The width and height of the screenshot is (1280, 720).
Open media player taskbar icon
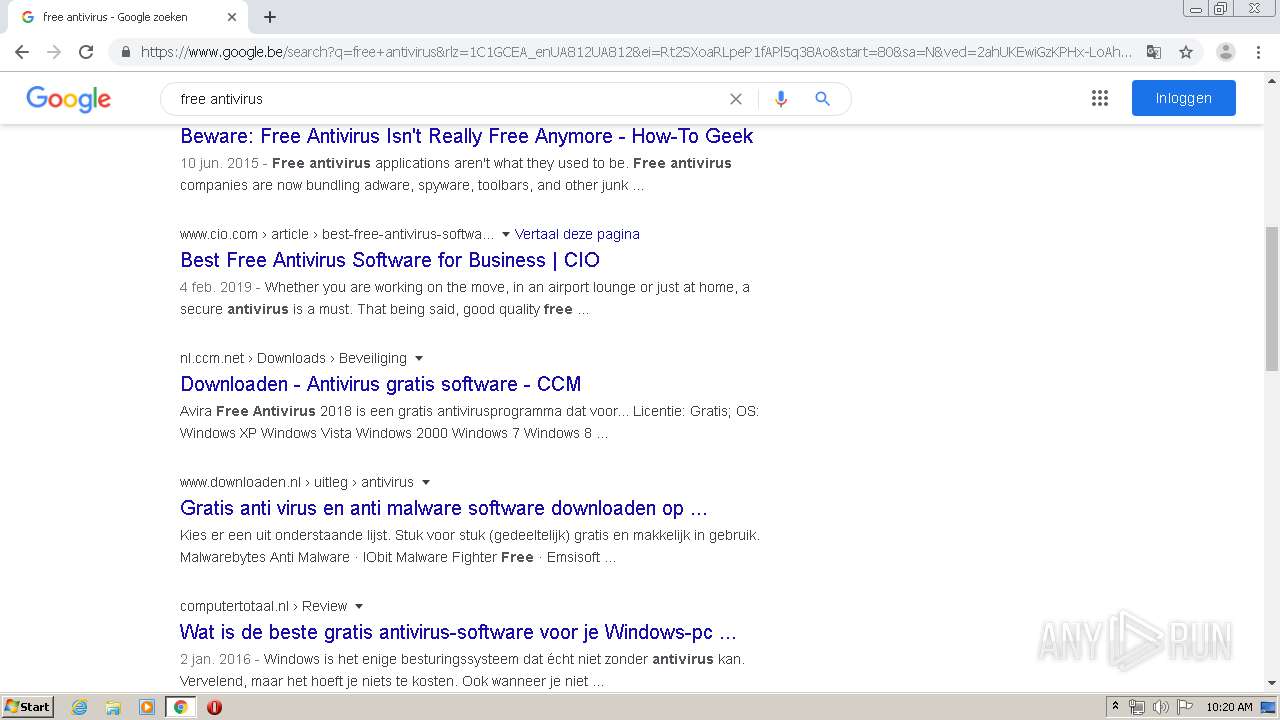pos(147,707)
